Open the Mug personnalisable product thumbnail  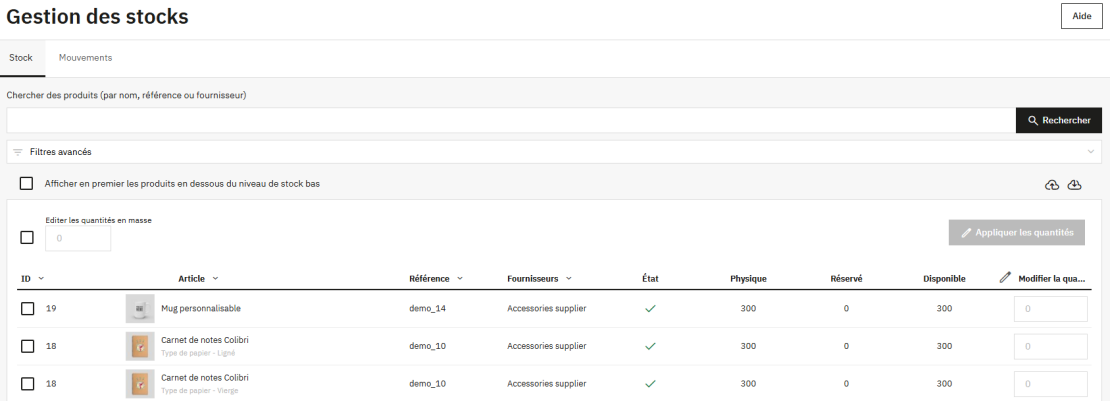pos(140,308)
